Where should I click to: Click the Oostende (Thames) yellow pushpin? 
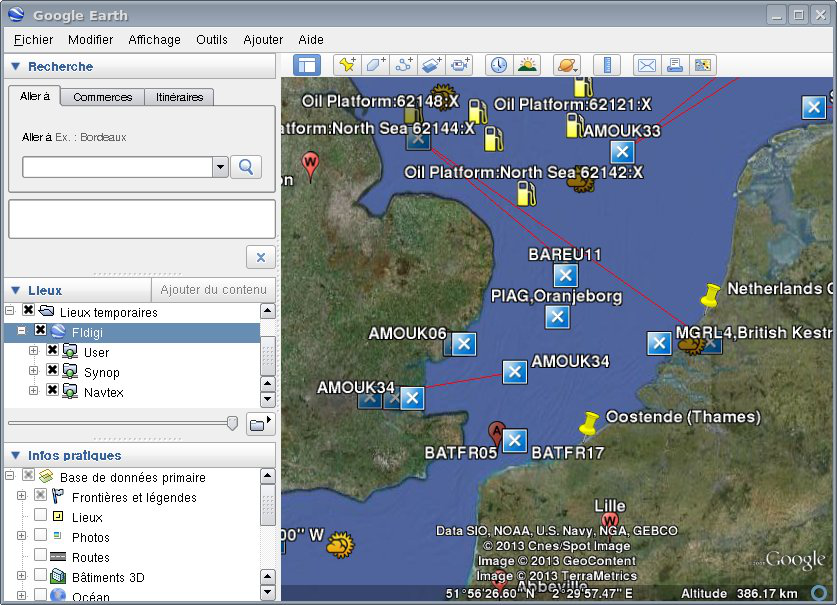point(589,423)
